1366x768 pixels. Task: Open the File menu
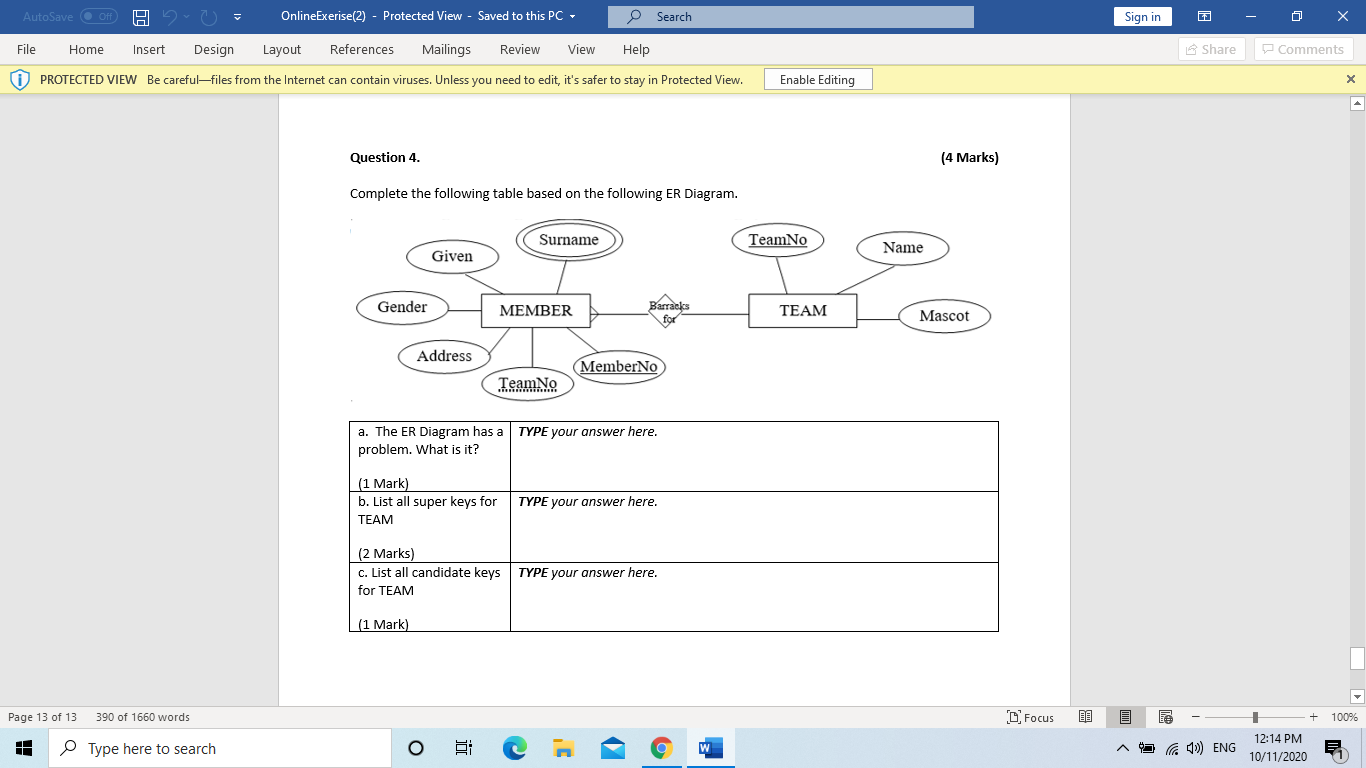pos(26,49)
